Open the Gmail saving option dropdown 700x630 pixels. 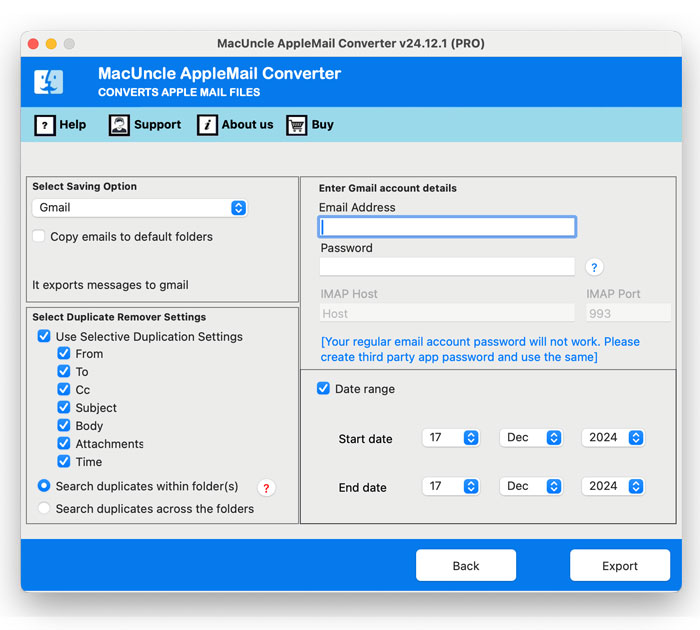pyautogui.click(x=139, y=208)
